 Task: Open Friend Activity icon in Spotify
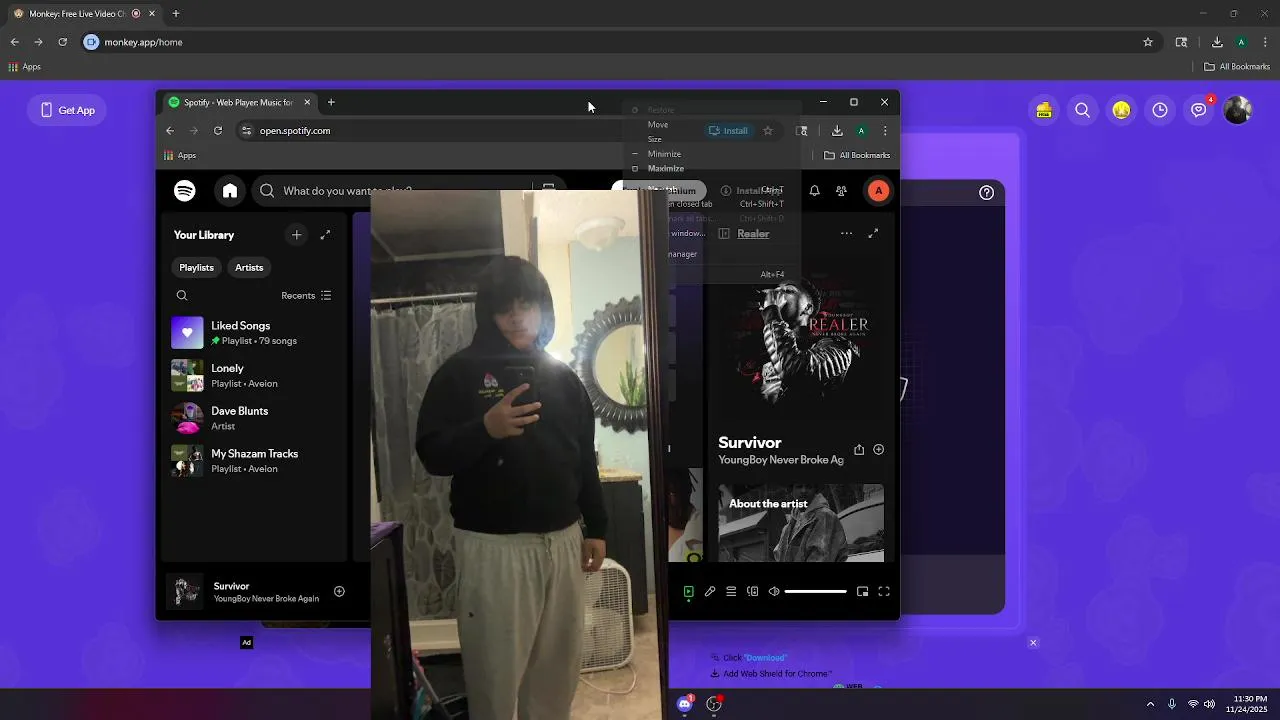[x=841, y=191]
